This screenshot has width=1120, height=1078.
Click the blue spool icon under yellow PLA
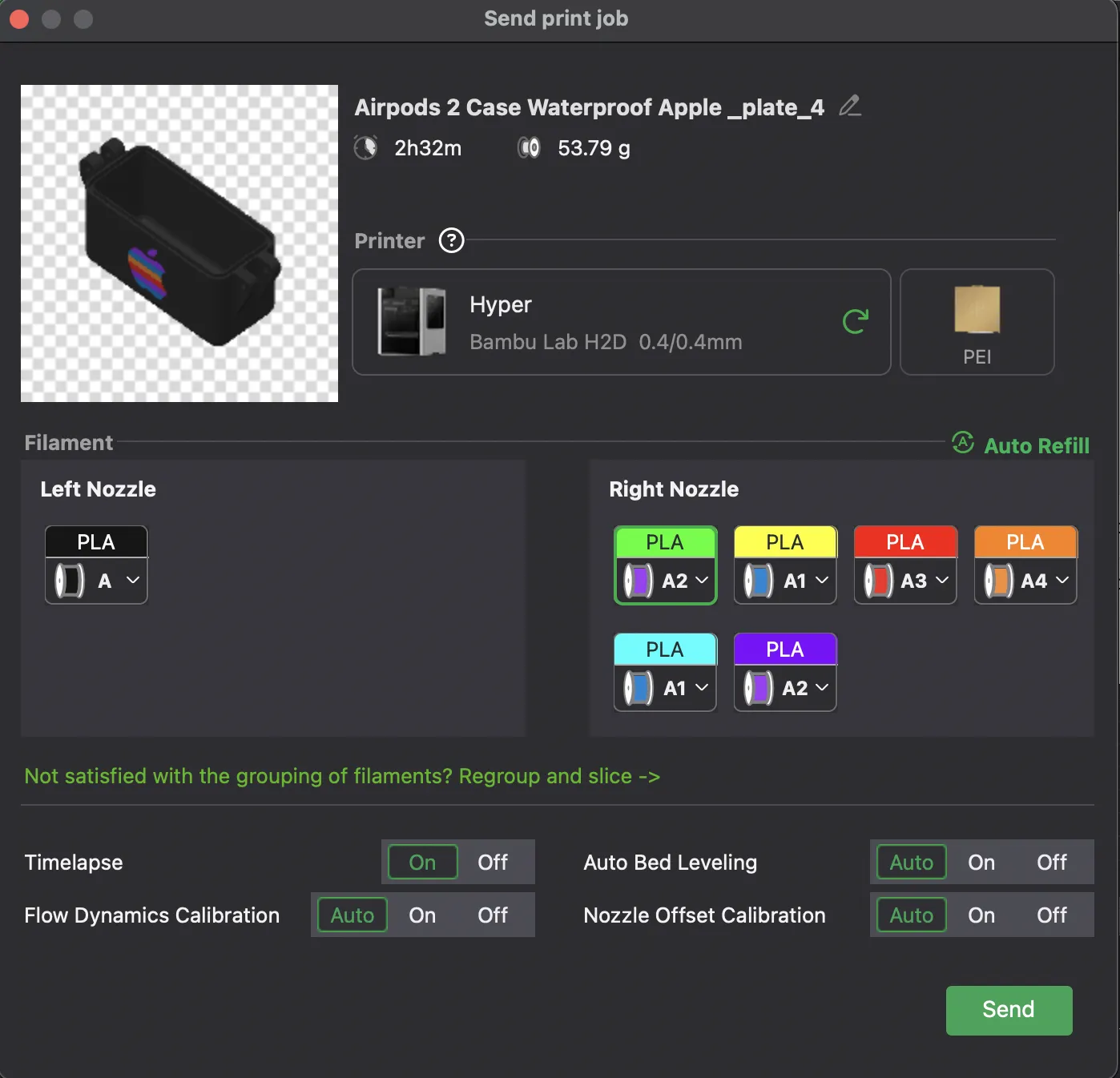pos(759,581)
